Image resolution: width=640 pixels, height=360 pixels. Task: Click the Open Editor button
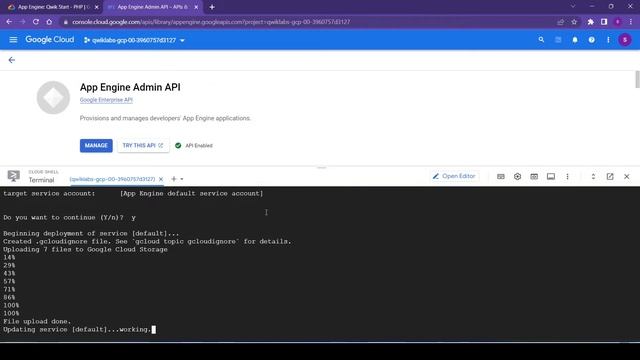pos(454,176)
